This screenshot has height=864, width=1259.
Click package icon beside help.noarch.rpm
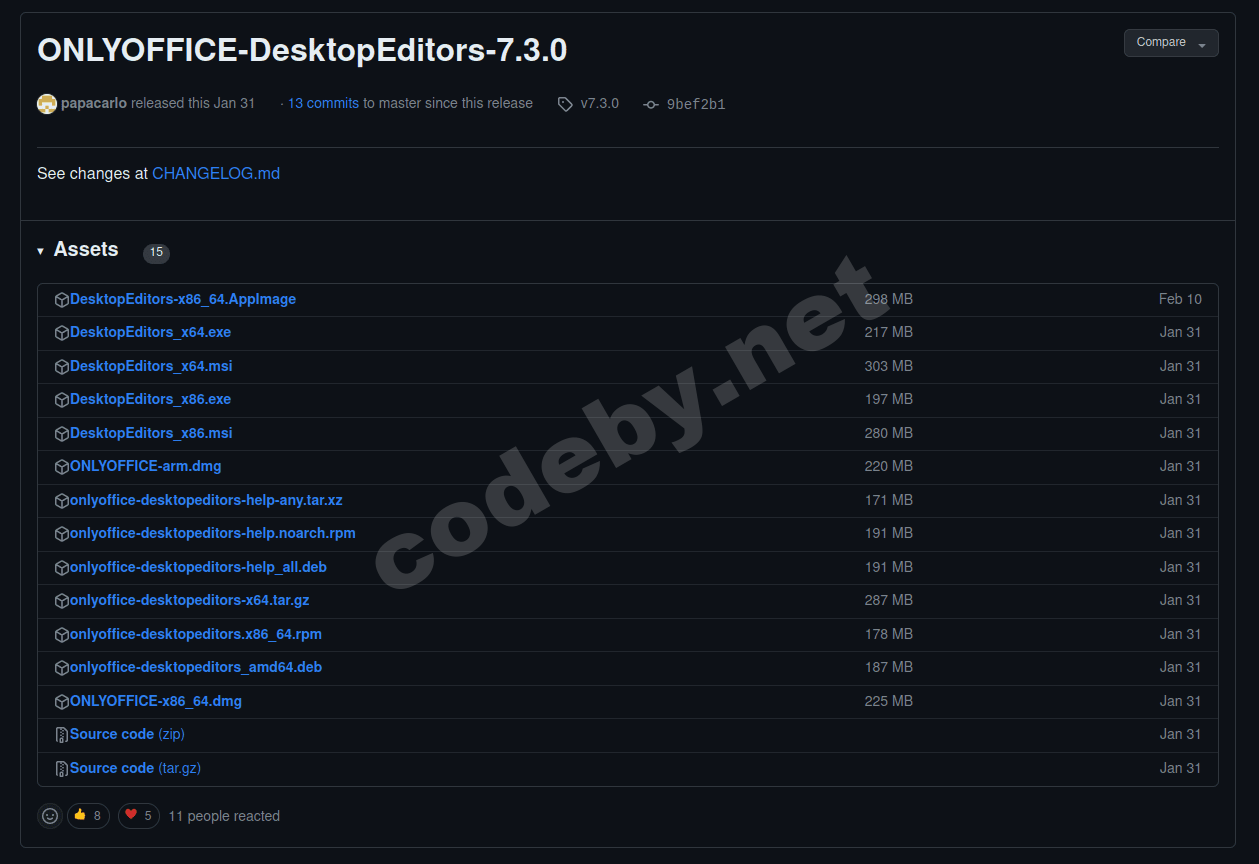[x=62, y=534]
